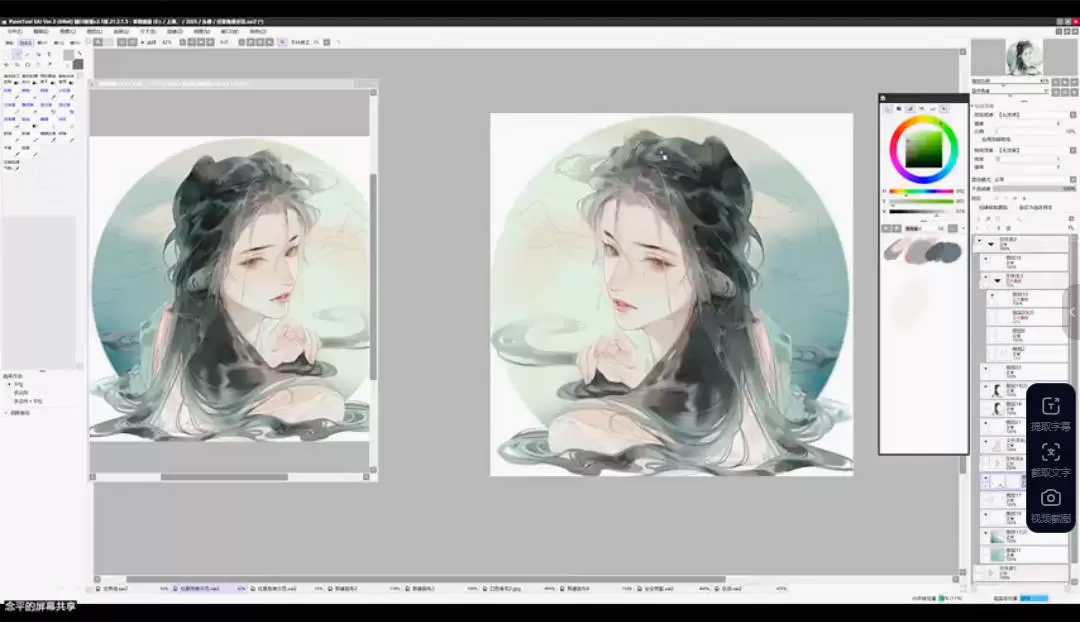This screenshot has height=622, width=1080.
Task: Collapse the second layer folder arrow
Action: click(997, 280)
